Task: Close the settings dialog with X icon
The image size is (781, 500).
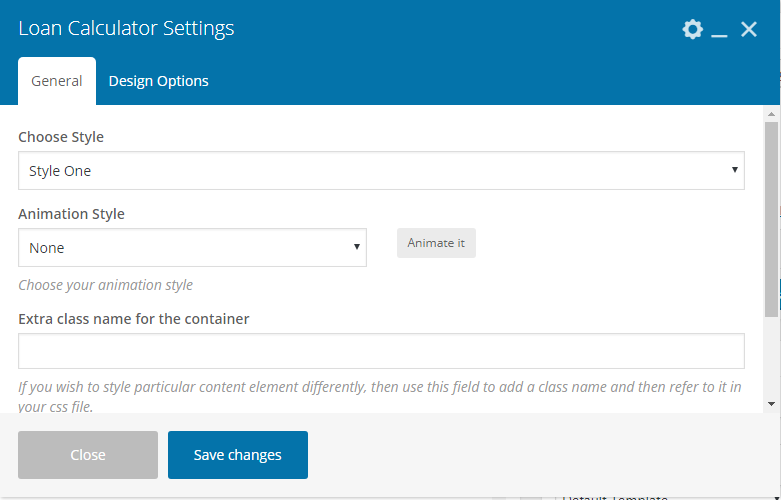Action: 748,29
